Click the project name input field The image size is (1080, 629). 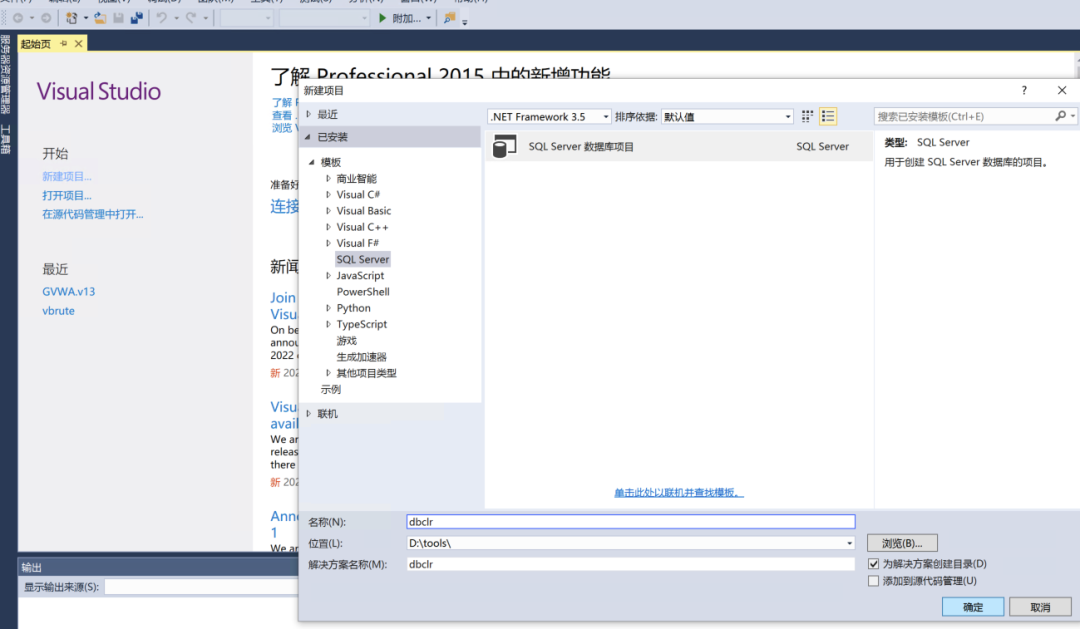click(631, 522)
